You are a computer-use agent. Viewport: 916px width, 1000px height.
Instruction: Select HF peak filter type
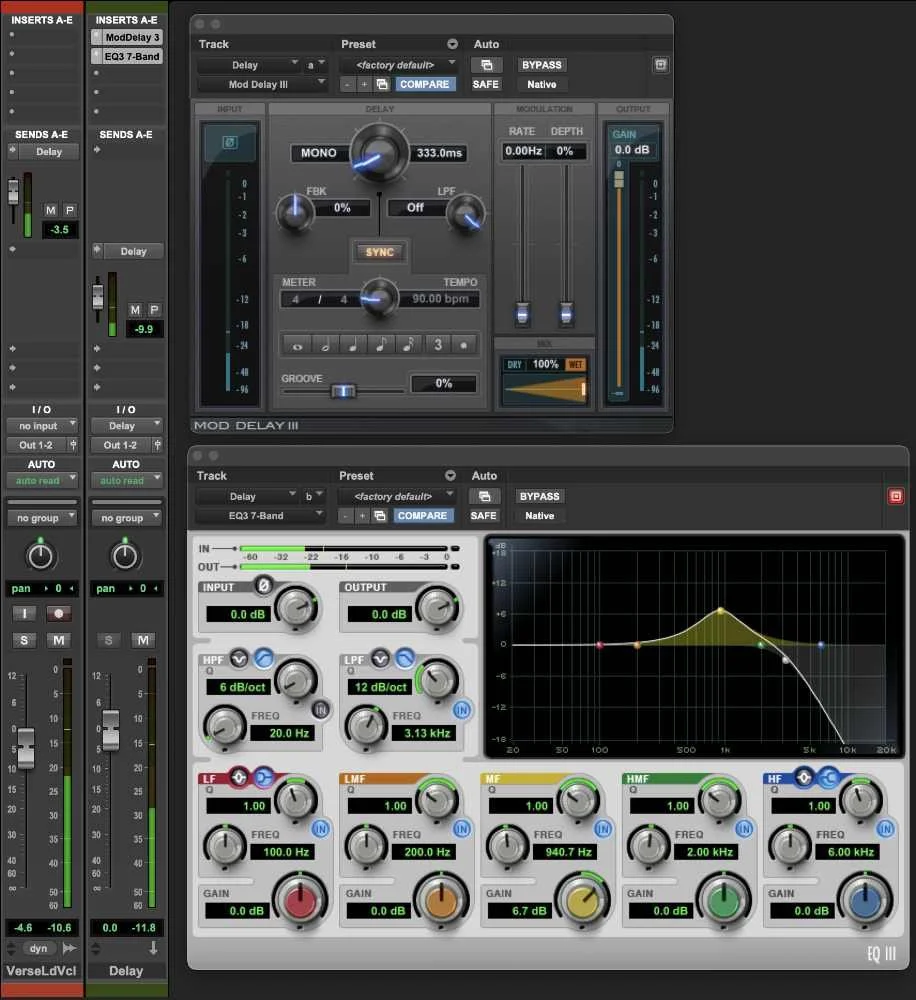click(804, 777)
